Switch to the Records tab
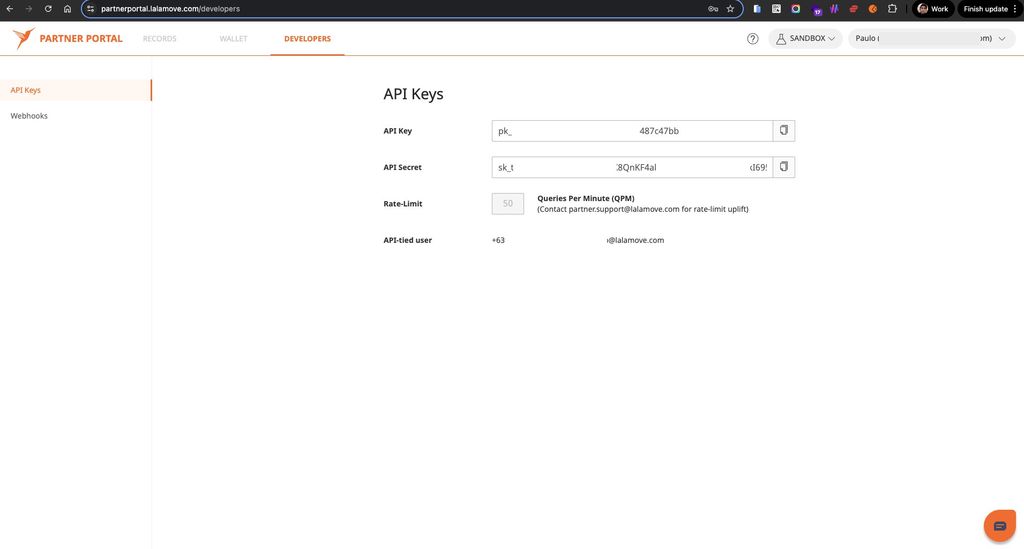The width and height of the screenshot is (1024, 549). coord(159,39)
